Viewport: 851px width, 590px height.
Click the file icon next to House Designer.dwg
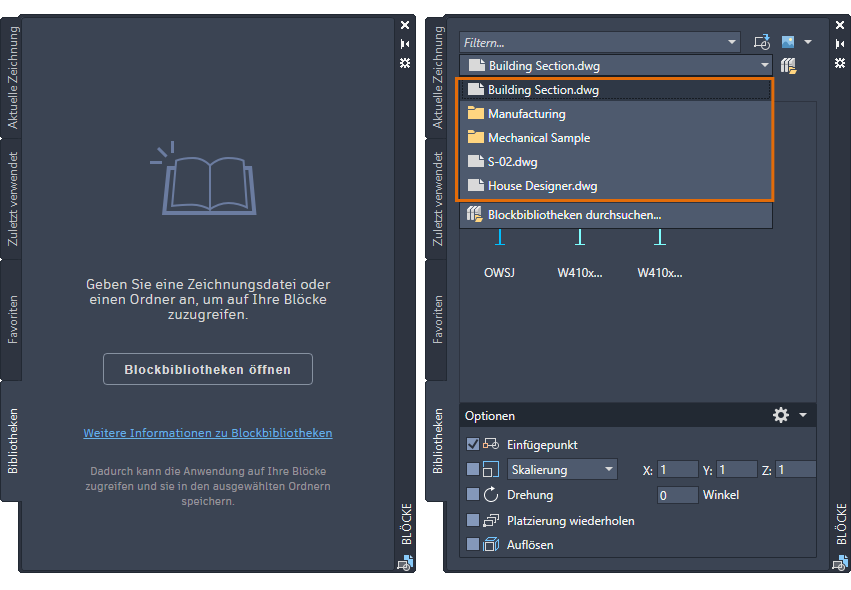click(475, 185)
